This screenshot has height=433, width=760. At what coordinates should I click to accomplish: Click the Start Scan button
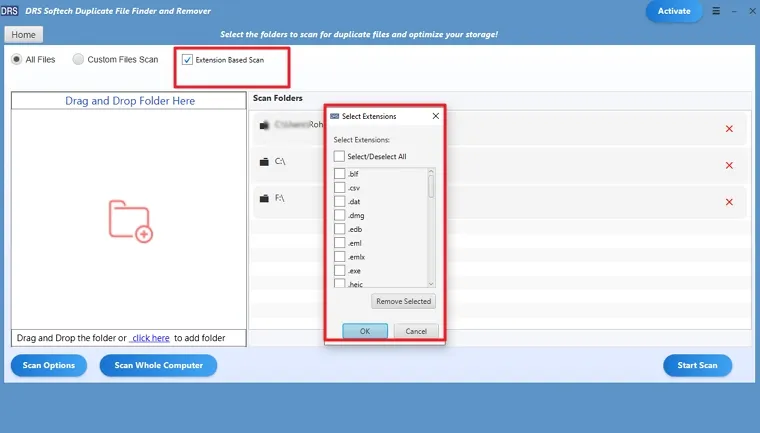[x=697, y=365]
